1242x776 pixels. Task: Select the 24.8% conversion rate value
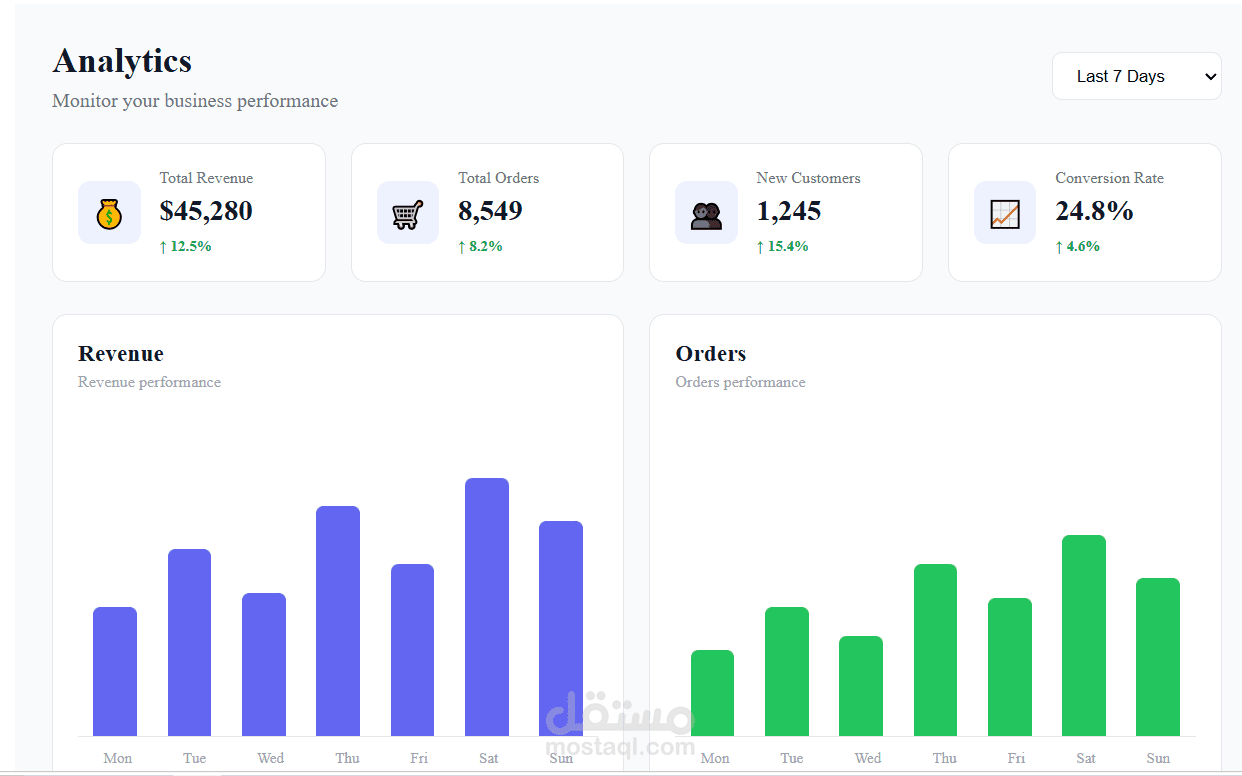click(1094, 211)
